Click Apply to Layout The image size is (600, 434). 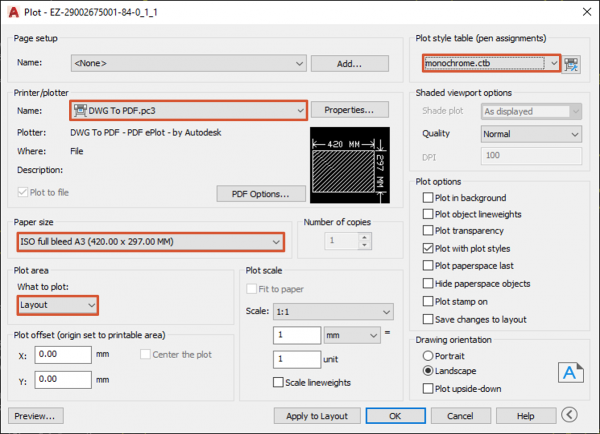click(x=317, y=416)
